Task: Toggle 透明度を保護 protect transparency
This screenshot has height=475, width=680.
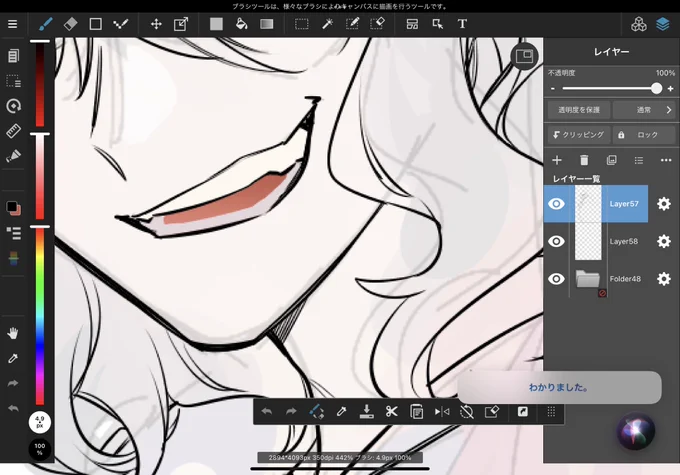Action: (579, 110)
